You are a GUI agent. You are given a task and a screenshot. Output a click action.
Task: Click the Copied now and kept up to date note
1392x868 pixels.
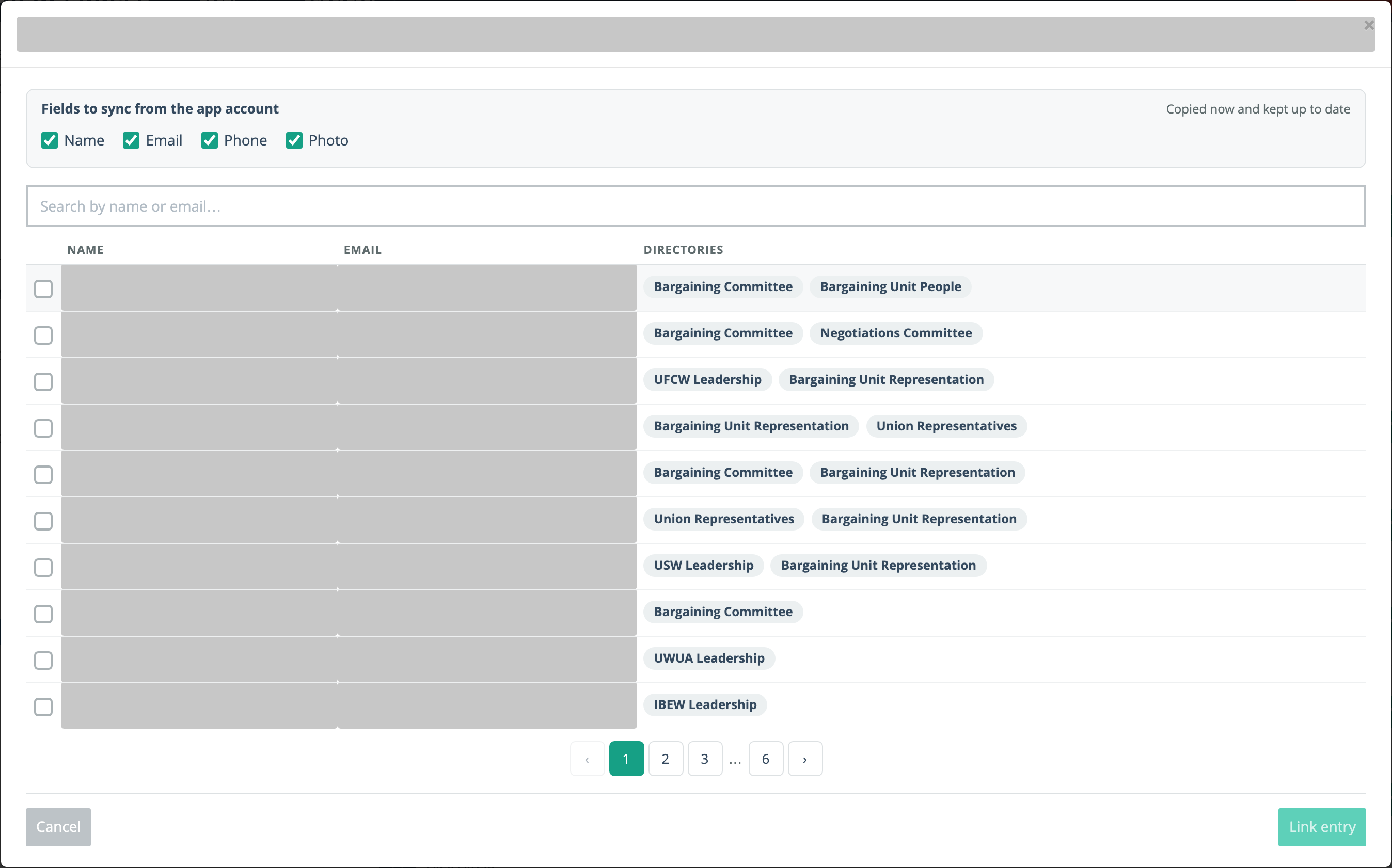[1258, 109]
